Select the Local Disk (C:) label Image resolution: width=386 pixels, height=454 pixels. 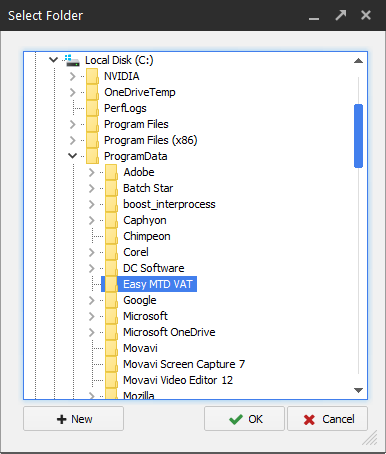pos(119,60)
